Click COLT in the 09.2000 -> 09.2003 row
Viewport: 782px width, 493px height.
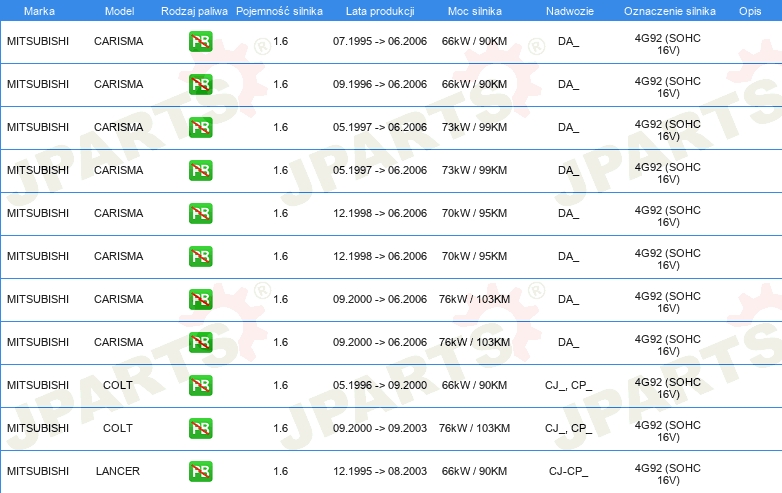point(118,428)
